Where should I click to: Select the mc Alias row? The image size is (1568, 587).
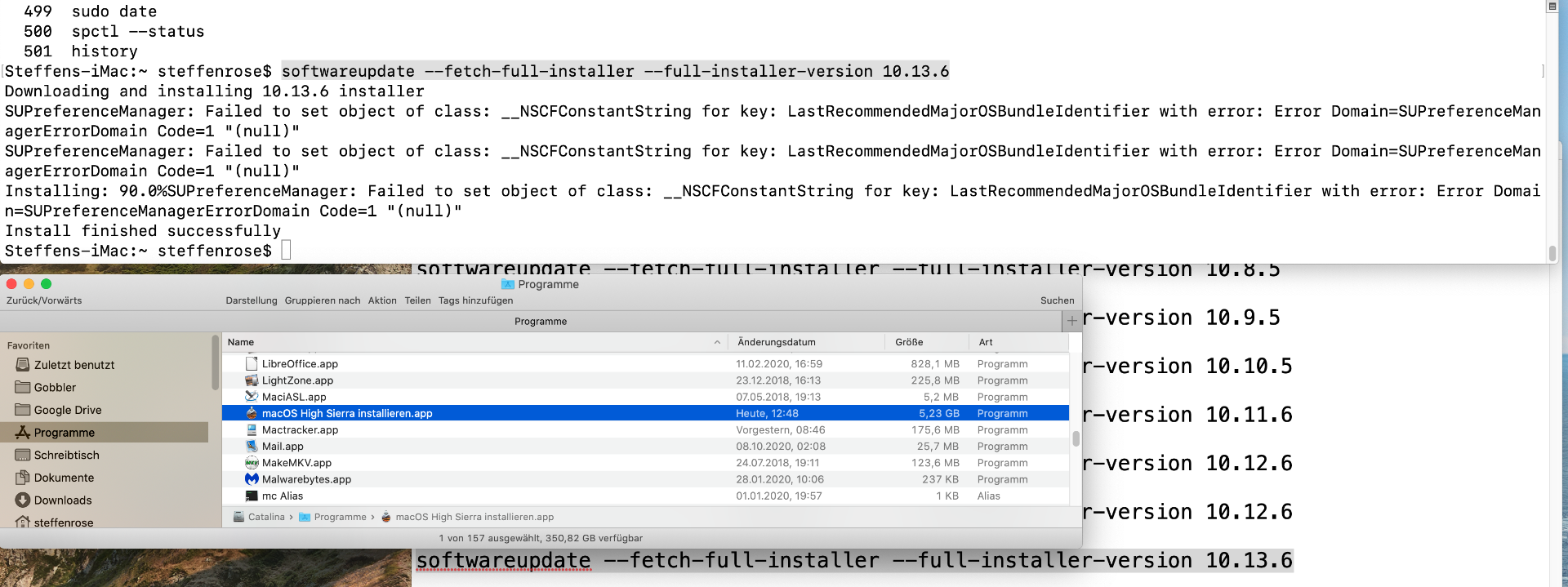[x=645, y=496]
